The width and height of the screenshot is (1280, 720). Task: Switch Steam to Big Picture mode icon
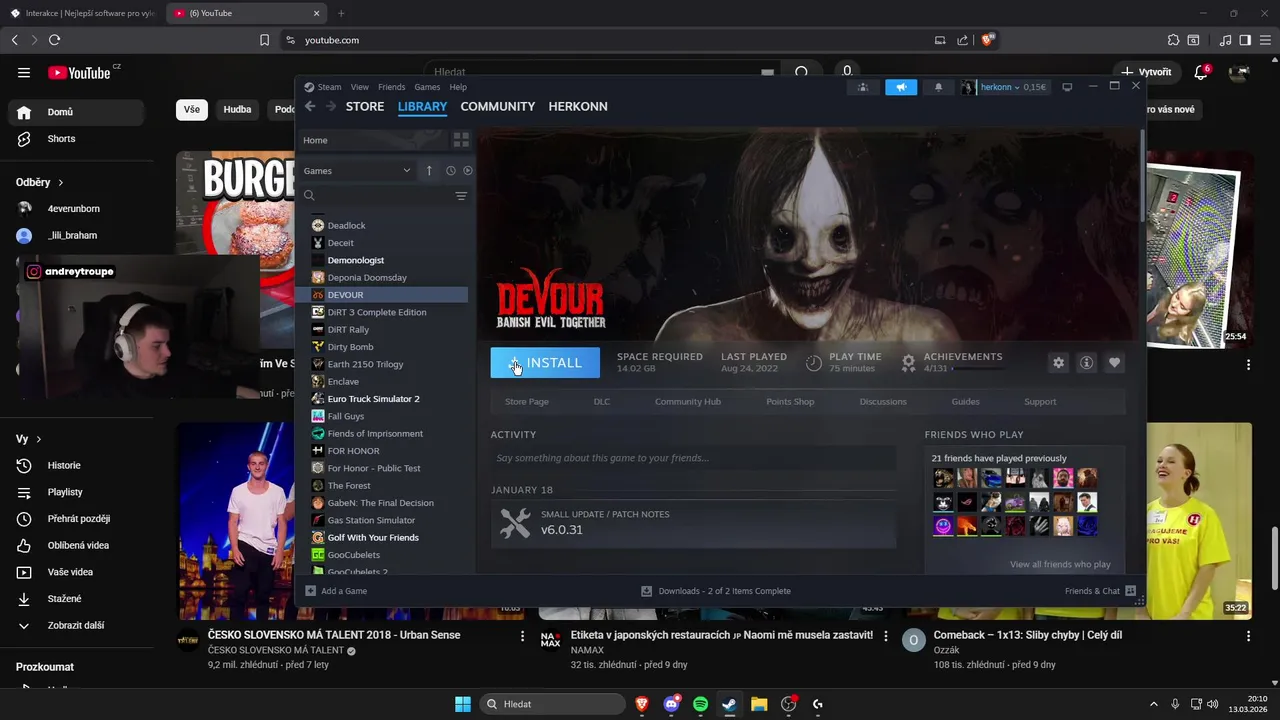click(1067, 87)
